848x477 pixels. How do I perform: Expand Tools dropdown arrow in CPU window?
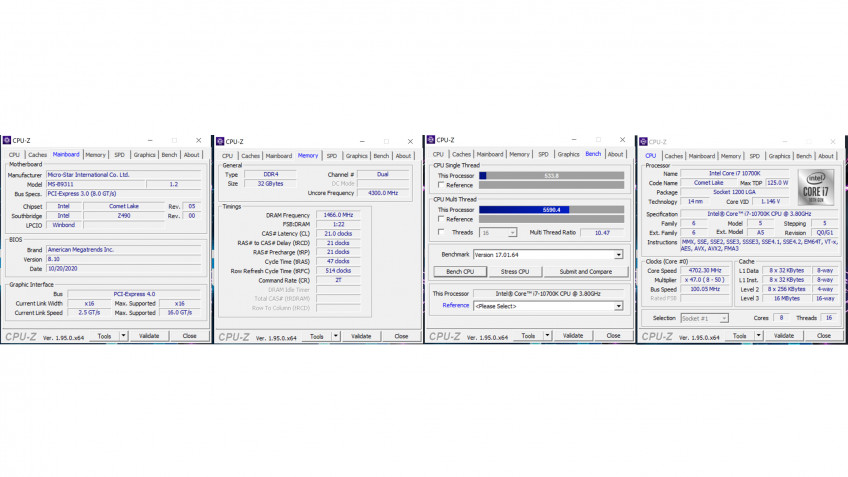pos(759,336)
